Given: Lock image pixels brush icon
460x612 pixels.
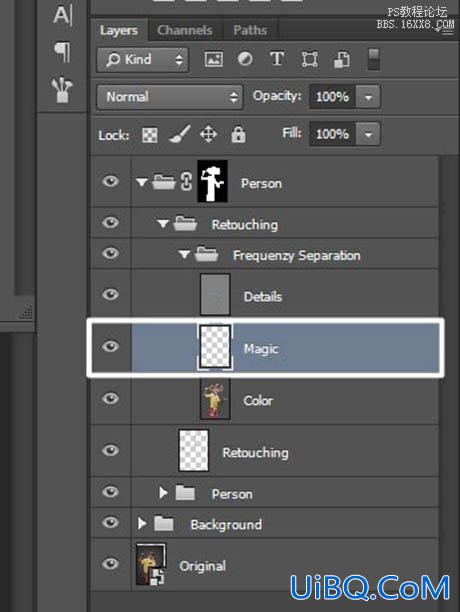Looking at the screenshot, I should click(x=180, y=134).
